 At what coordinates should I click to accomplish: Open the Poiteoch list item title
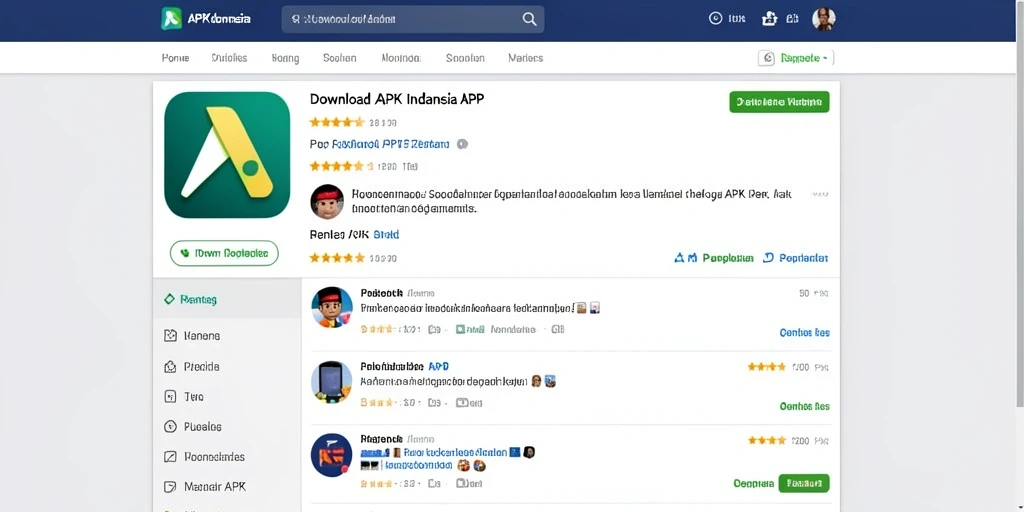click(x=381, y=293)
